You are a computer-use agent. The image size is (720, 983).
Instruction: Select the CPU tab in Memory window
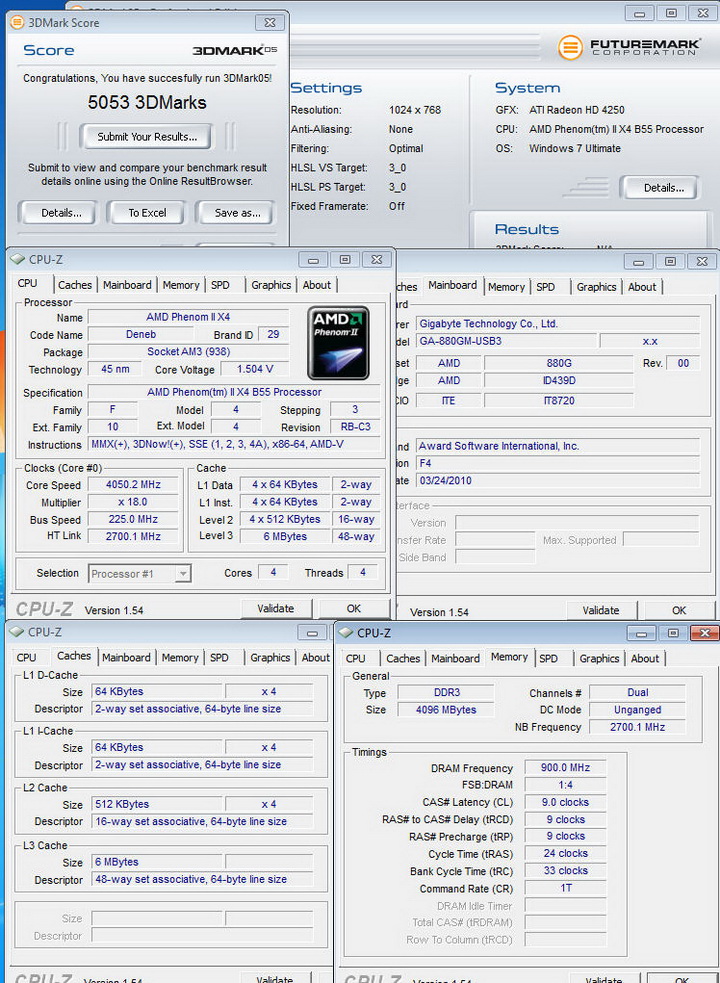tap(356, 659)
